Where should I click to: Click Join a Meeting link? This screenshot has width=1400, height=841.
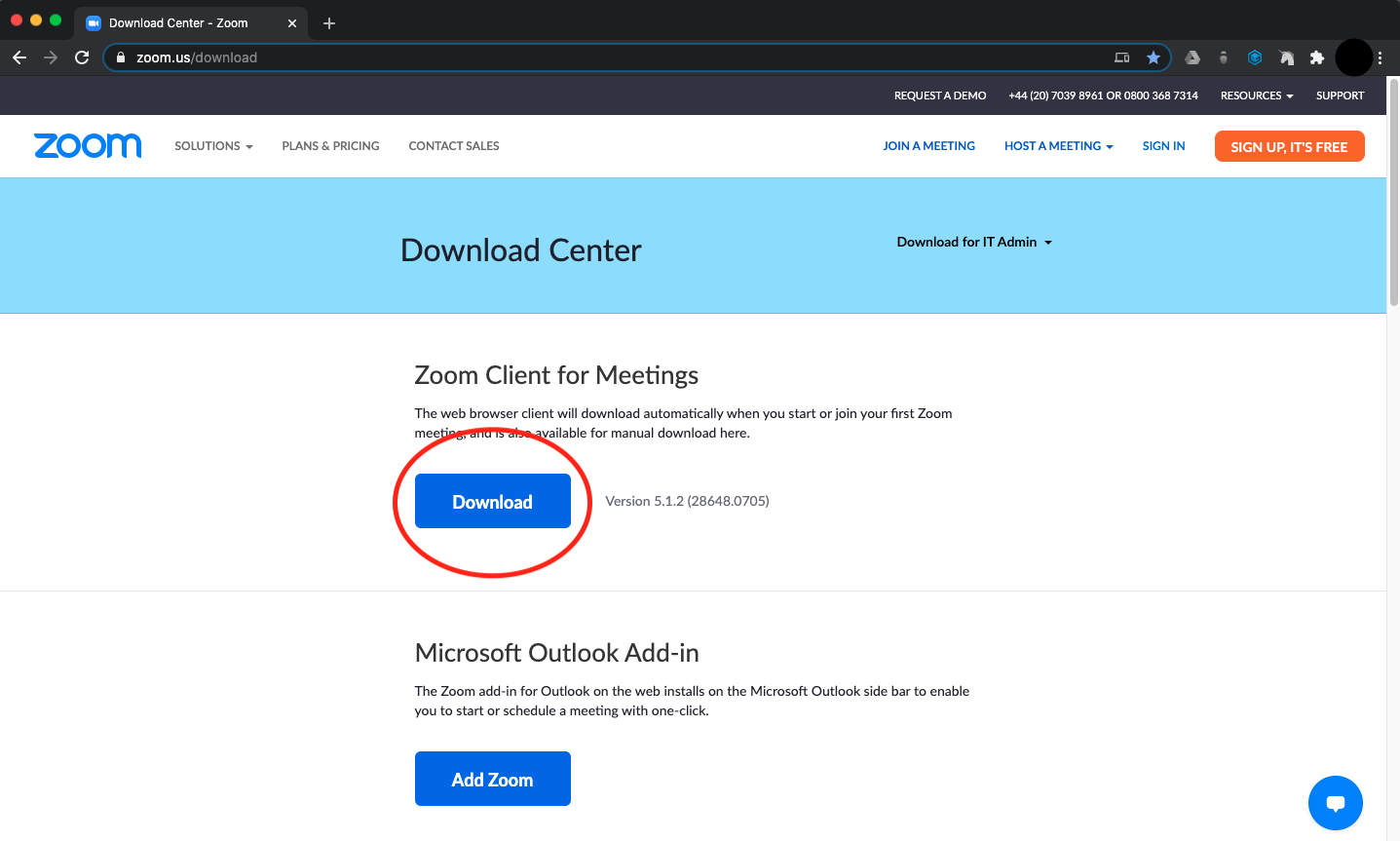928,146
